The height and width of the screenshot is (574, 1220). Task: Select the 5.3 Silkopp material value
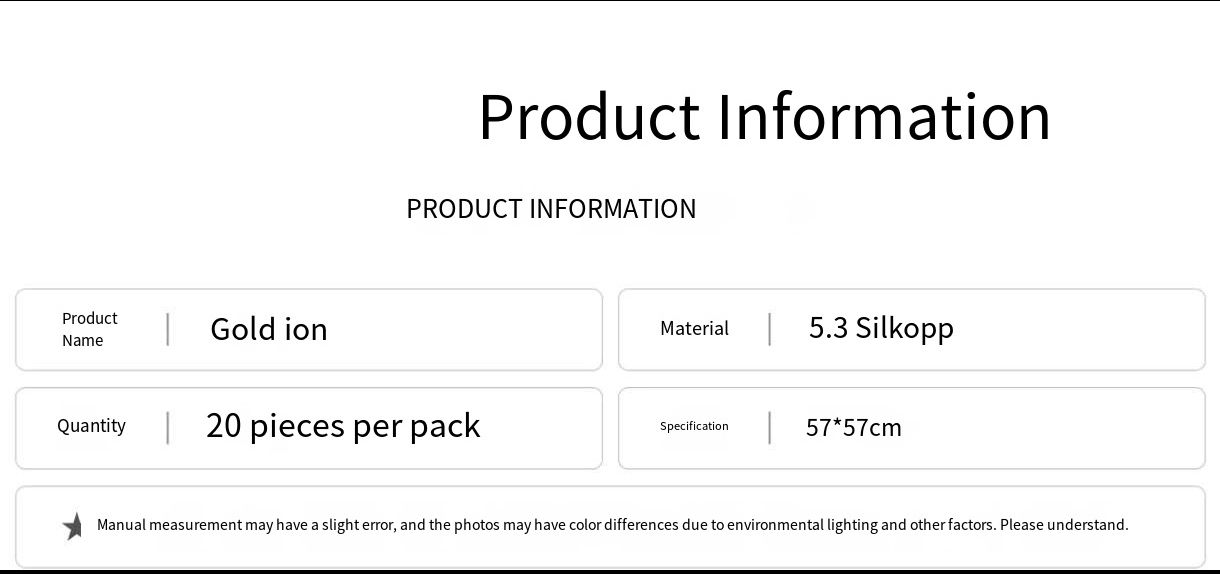click(x=881, y=329)
